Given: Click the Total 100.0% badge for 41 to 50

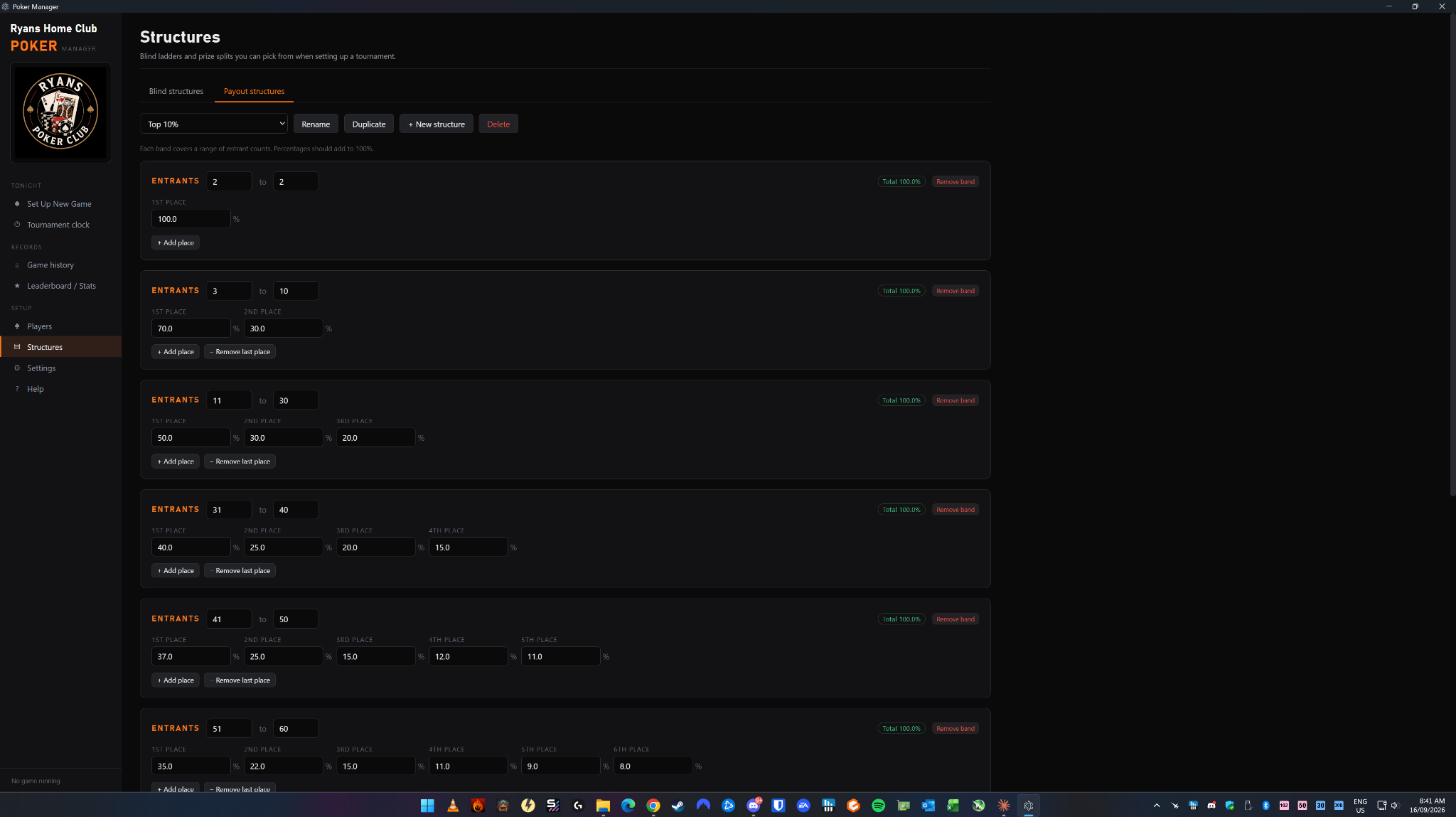Looking at the screenshot, I should 901,619.
